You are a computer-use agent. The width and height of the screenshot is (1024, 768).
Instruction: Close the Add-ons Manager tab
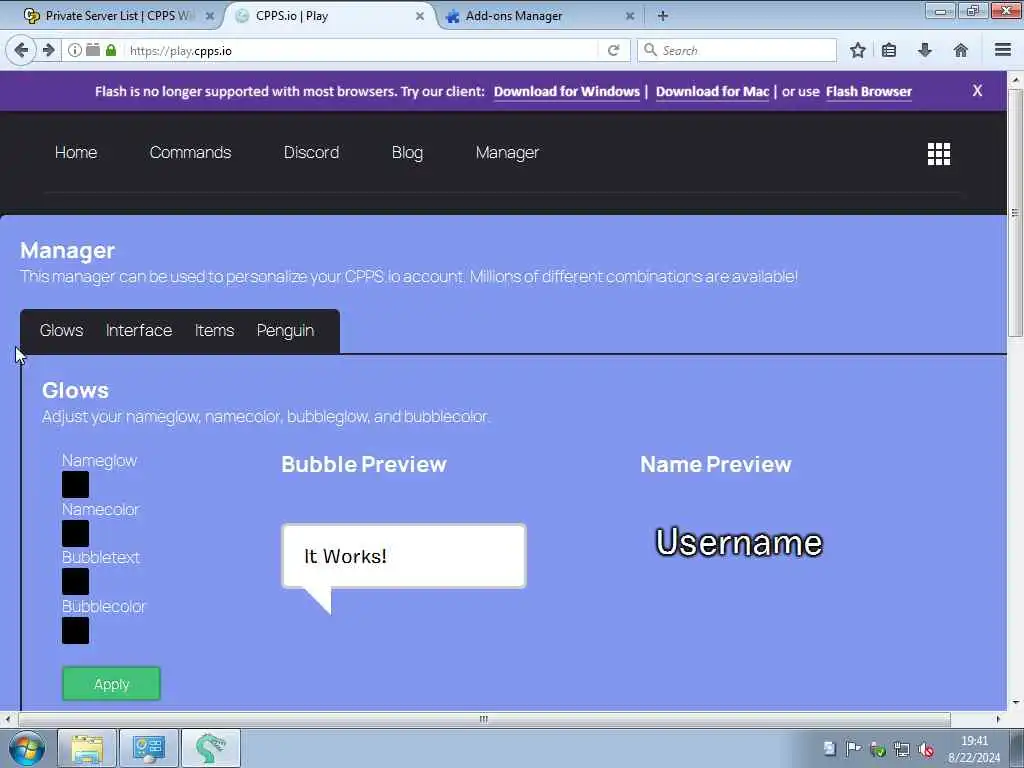click(630, 16)
